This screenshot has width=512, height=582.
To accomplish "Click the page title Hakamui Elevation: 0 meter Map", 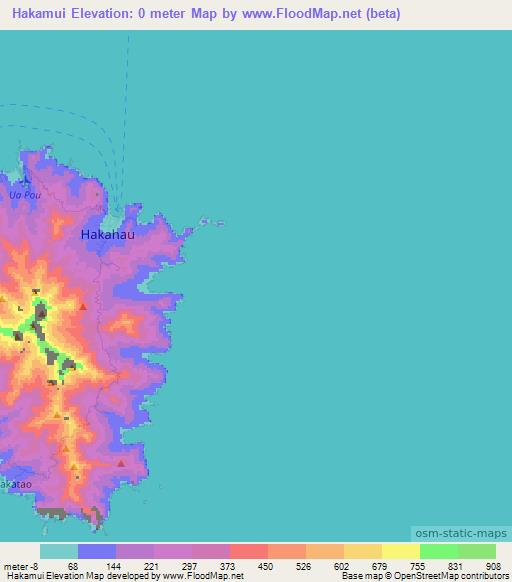I will coord(114,14).
